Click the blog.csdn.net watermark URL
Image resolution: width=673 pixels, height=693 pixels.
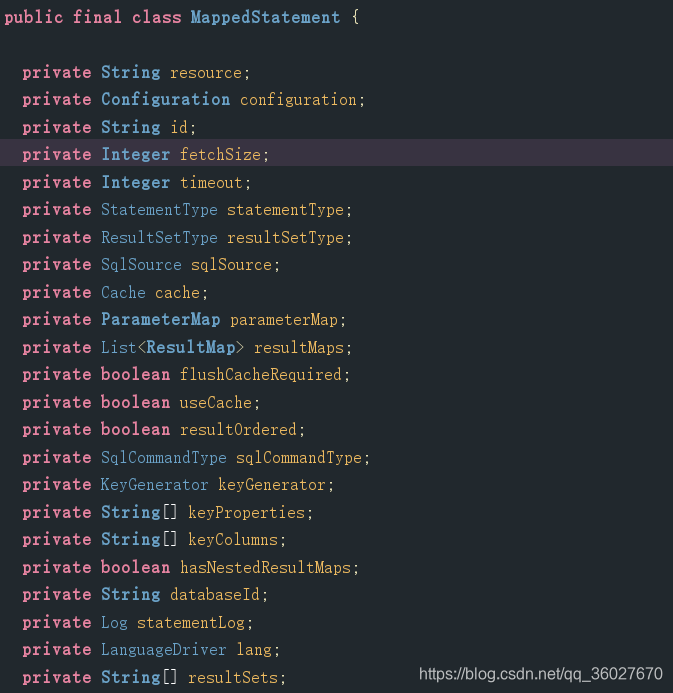[541, 674]
